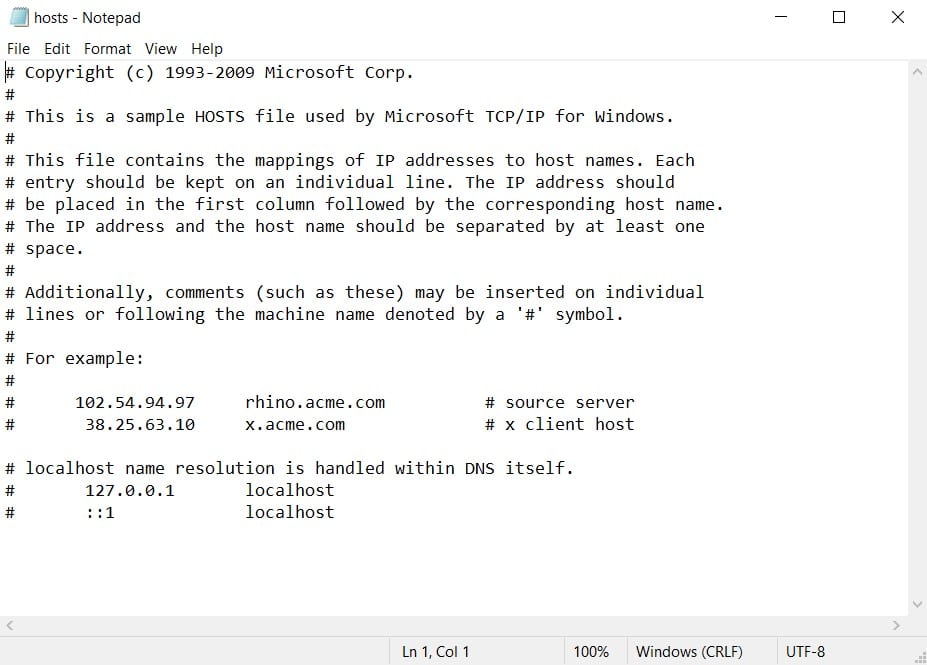Click the horizontal scrollbar left arrow
This screenshot has width=927, height=665.
(x=10, y=625)
